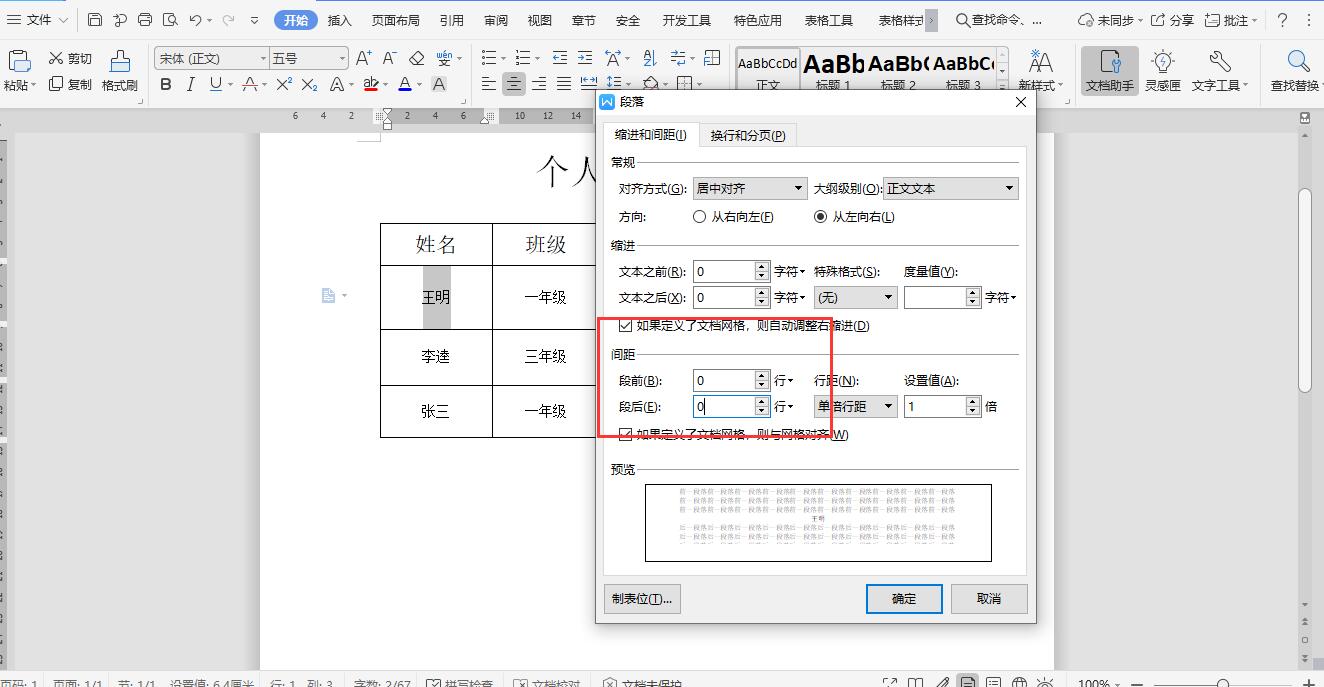
Task: Click the zoom slider handle
Action: point(1222,683)
